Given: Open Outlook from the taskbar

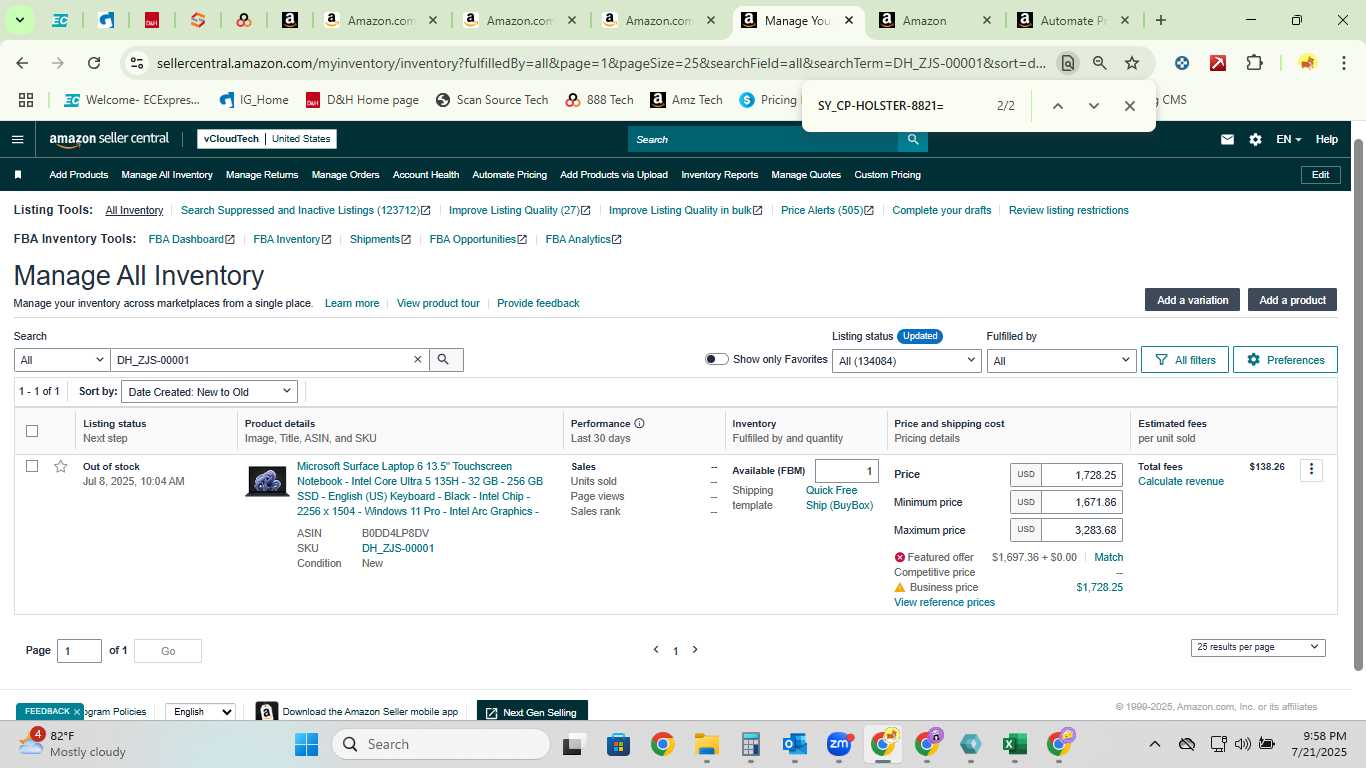Looking at the screenshot, I should [x=794, y=744].
